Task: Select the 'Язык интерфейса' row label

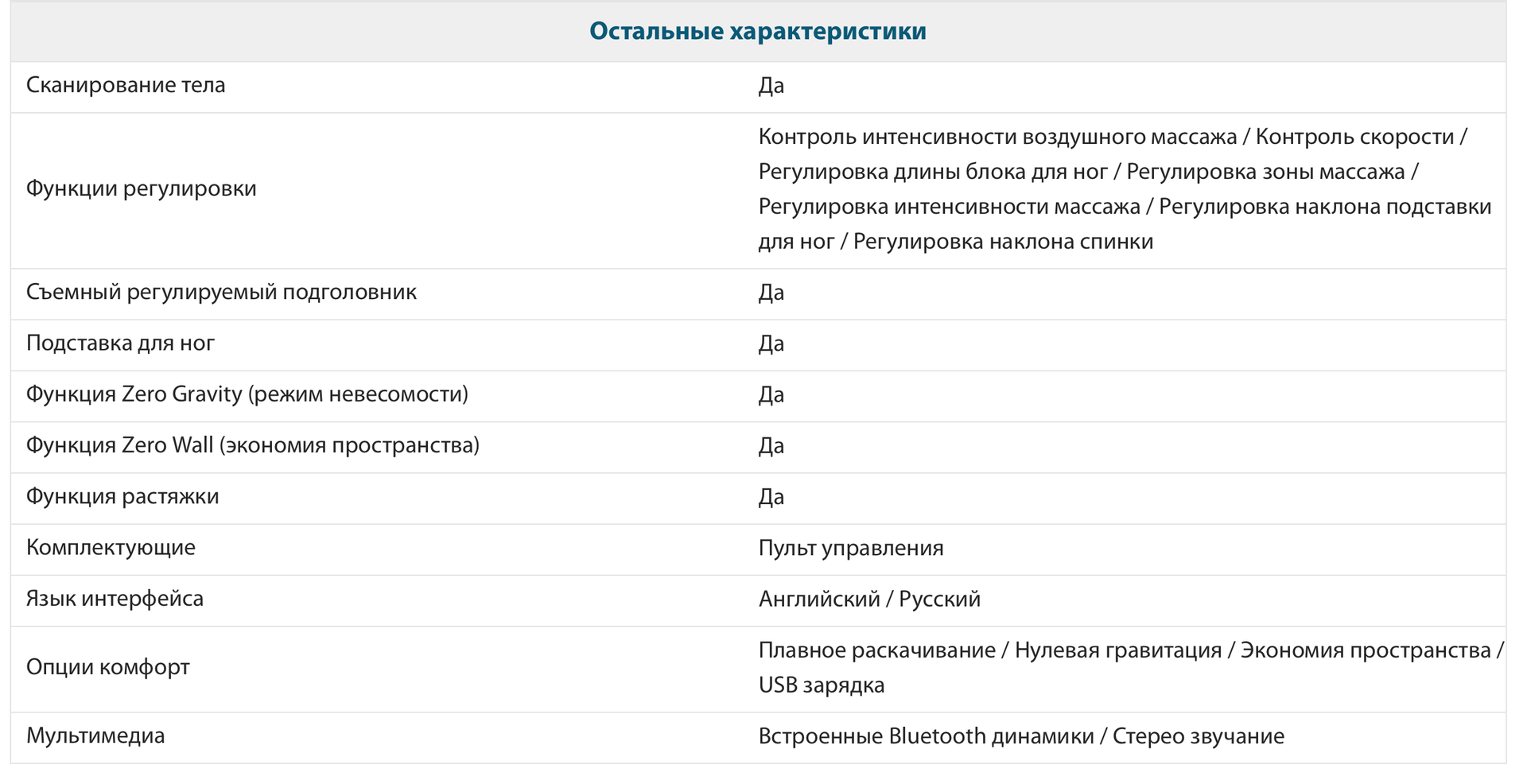Action: tap(115, 599)
